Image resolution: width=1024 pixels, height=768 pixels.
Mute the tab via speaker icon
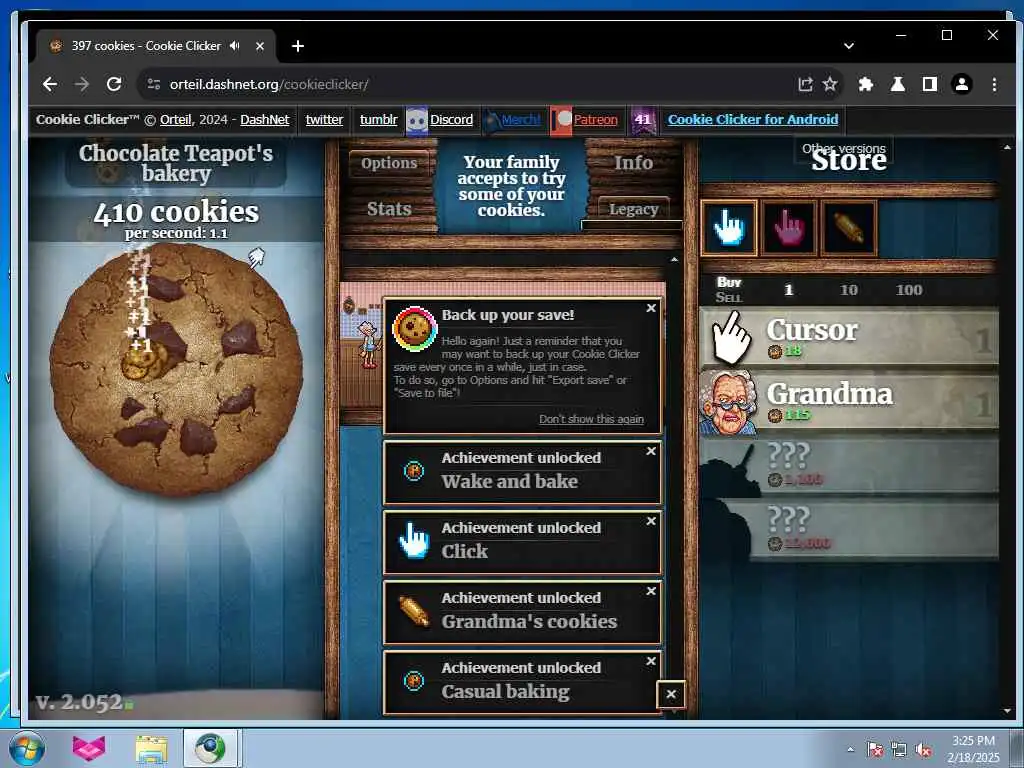click(235, 46)
